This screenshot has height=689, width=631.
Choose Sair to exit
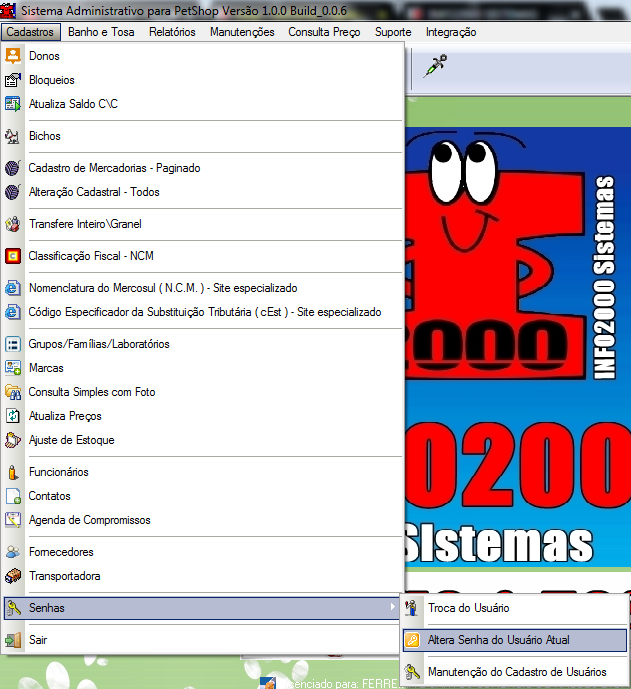[x=203, y=640]
